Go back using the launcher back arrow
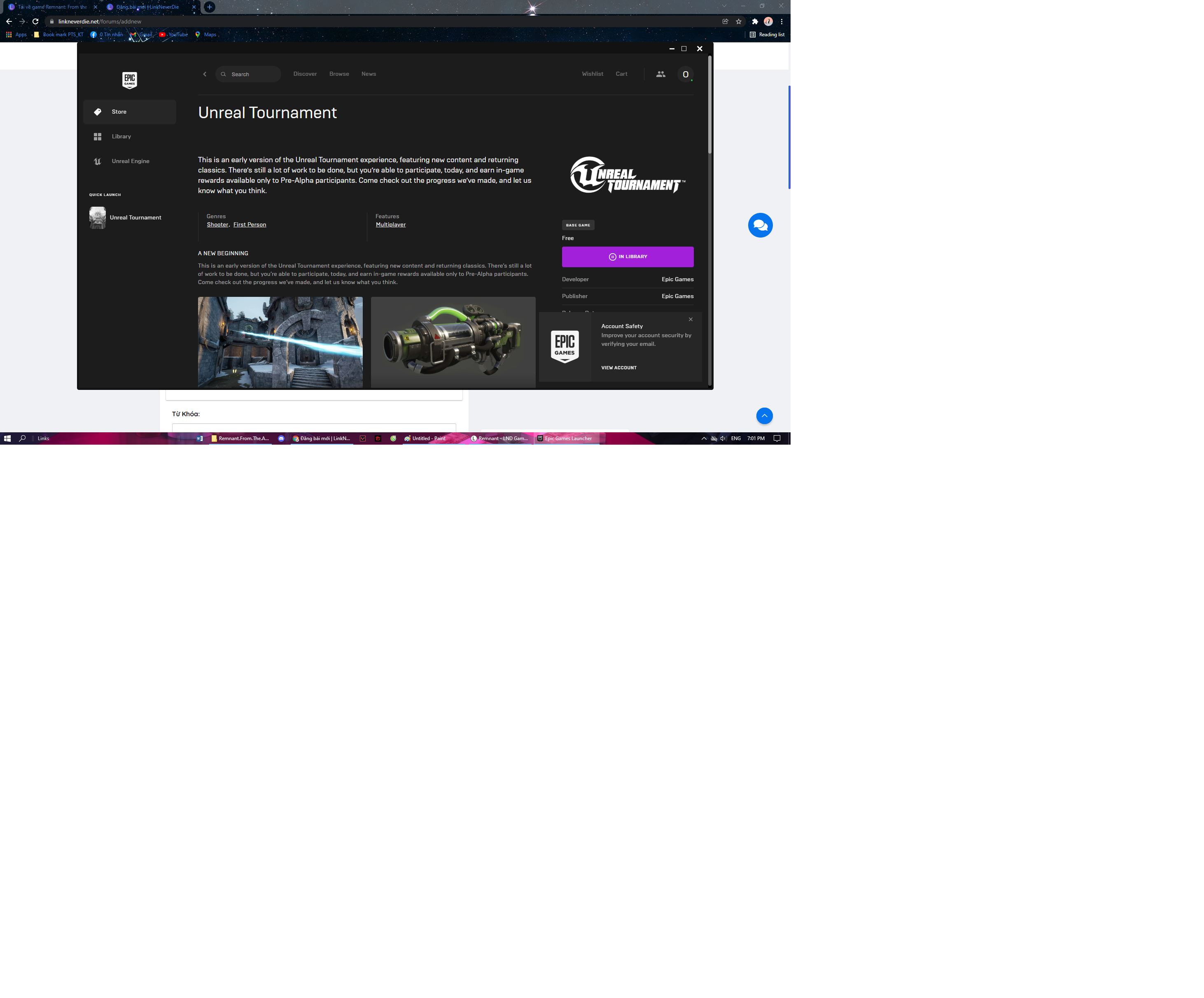 [205, 74]
